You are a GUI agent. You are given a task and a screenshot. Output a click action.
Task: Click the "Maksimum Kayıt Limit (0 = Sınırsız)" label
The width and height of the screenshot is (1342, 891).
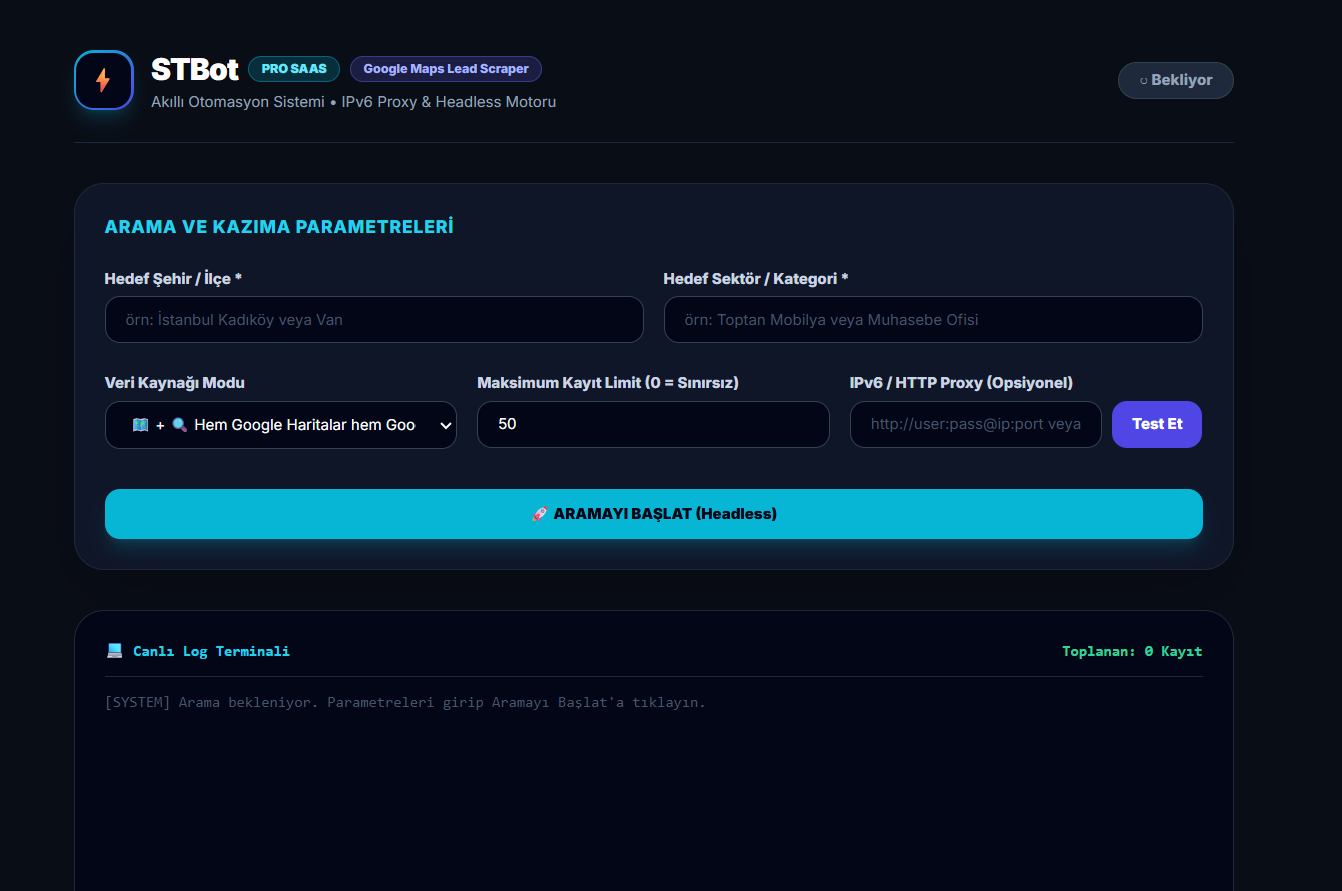(x=608, y=383)
